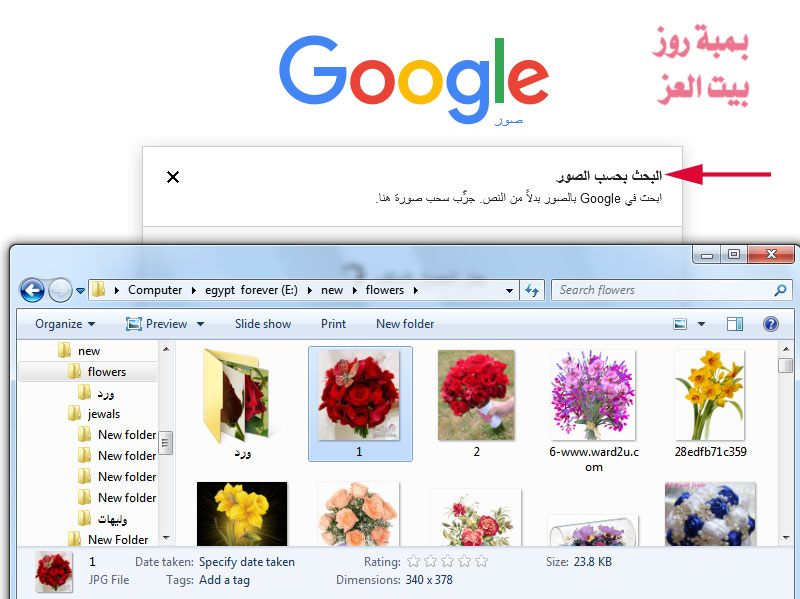Click the file list scroll up arrow

(786, 350)
